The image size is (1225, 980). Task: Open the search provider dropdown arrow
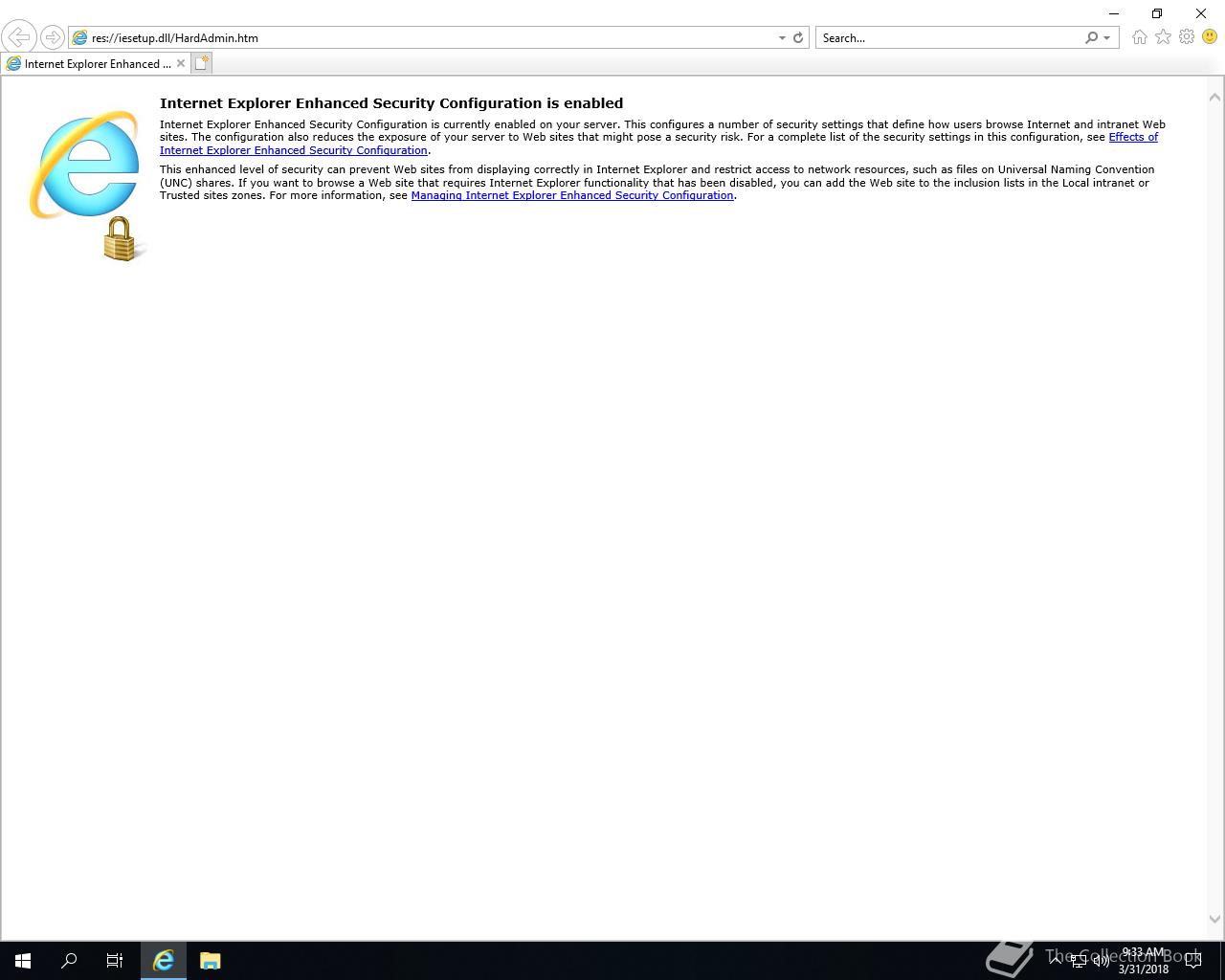[x=1107, y=38]
